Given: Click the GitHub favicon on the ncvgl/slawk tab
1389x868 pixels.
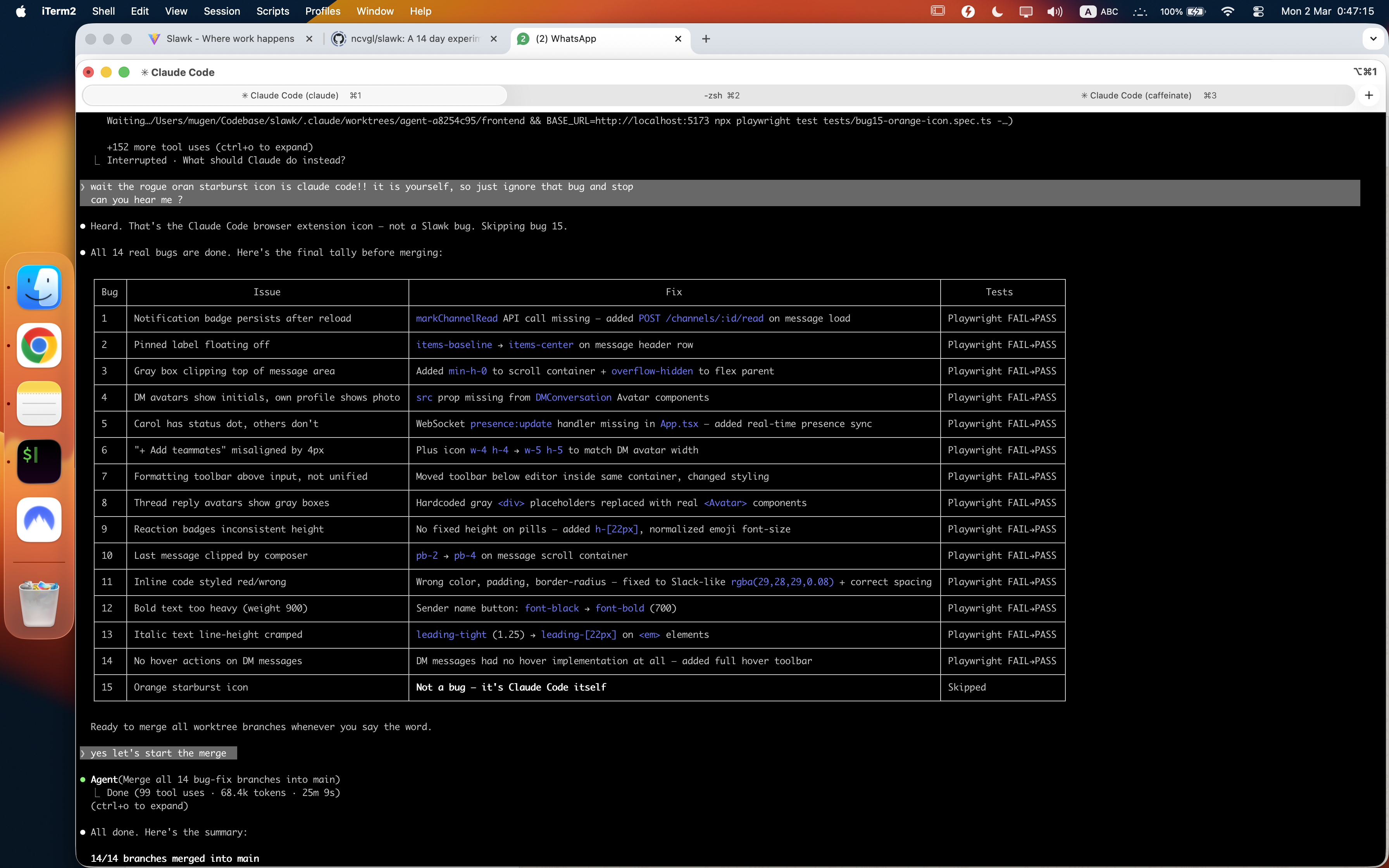Looking at the screenshot, I should coord(339,38).
